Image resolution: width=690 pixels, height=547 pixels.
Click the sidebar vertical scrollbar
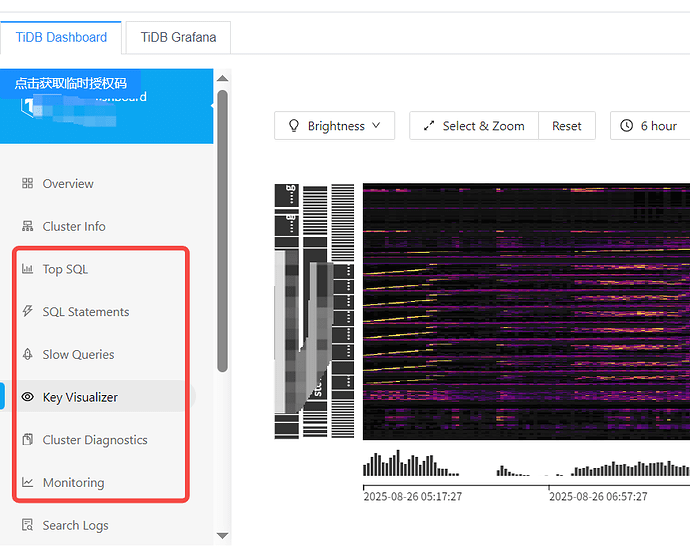[x=222, y=230]
